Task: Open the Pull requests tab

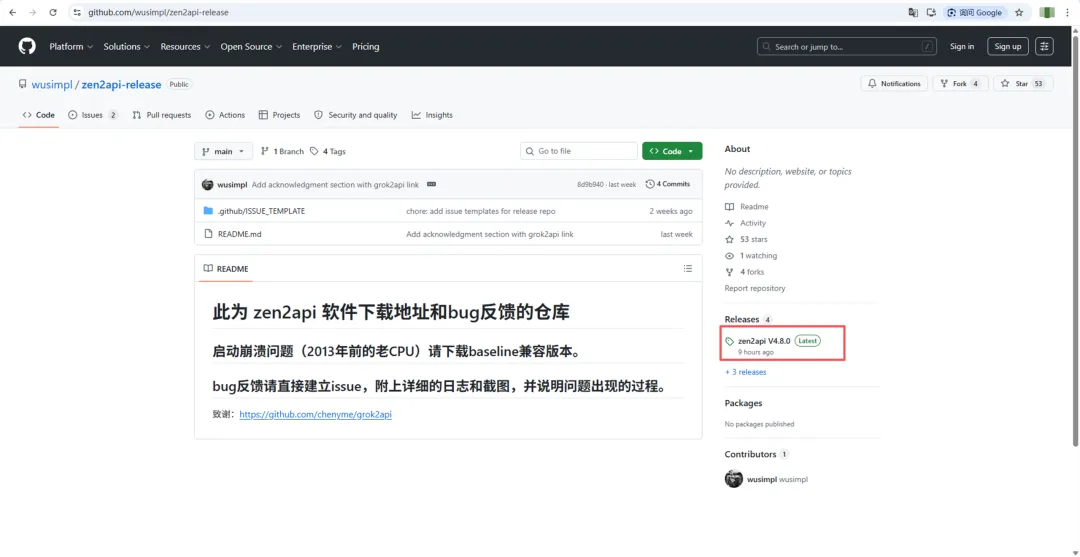Action: tap(162, 115)
